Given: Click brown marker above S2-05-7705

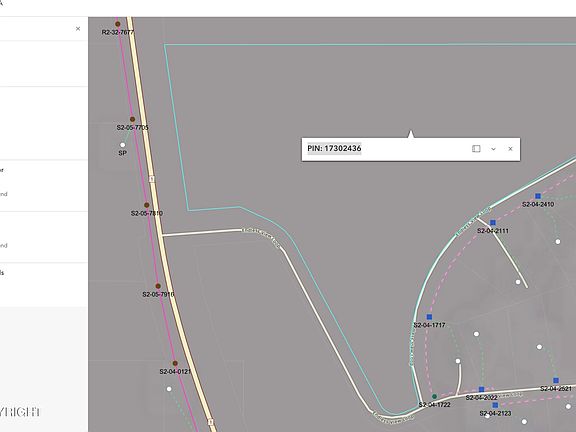Looking at the screenshot, I should click(x=132, y=119).
